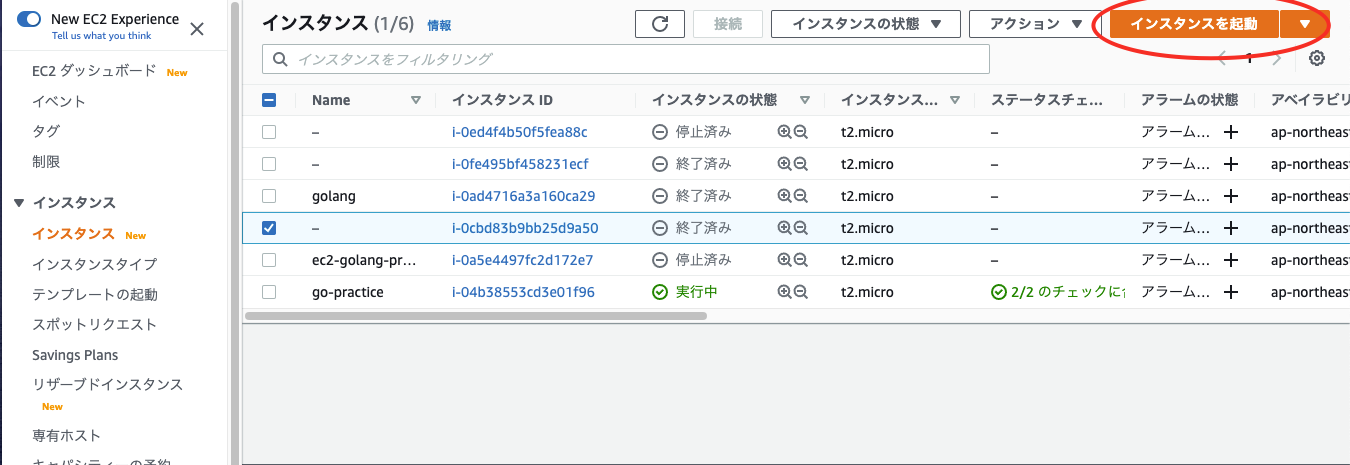Screen dimensions: 1350x465
Task: Open instance link i-0ad4716a3a160ca29
Action: click(x=523, y=196)
